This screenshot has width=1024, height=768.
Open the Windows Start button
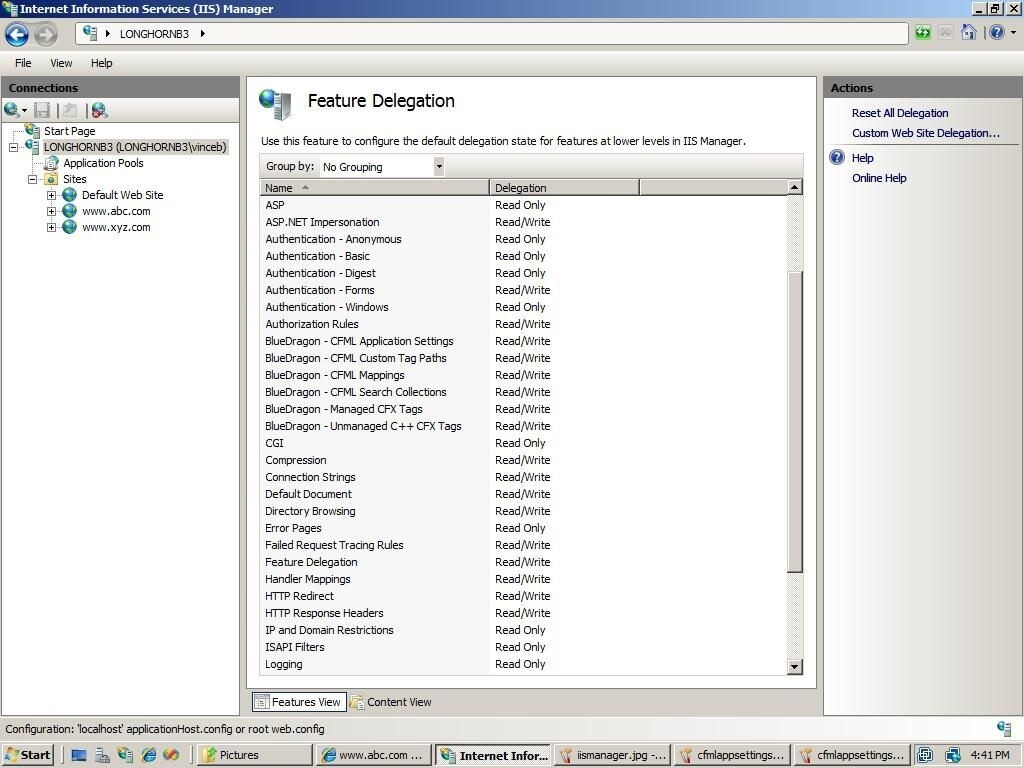[27, 755]
